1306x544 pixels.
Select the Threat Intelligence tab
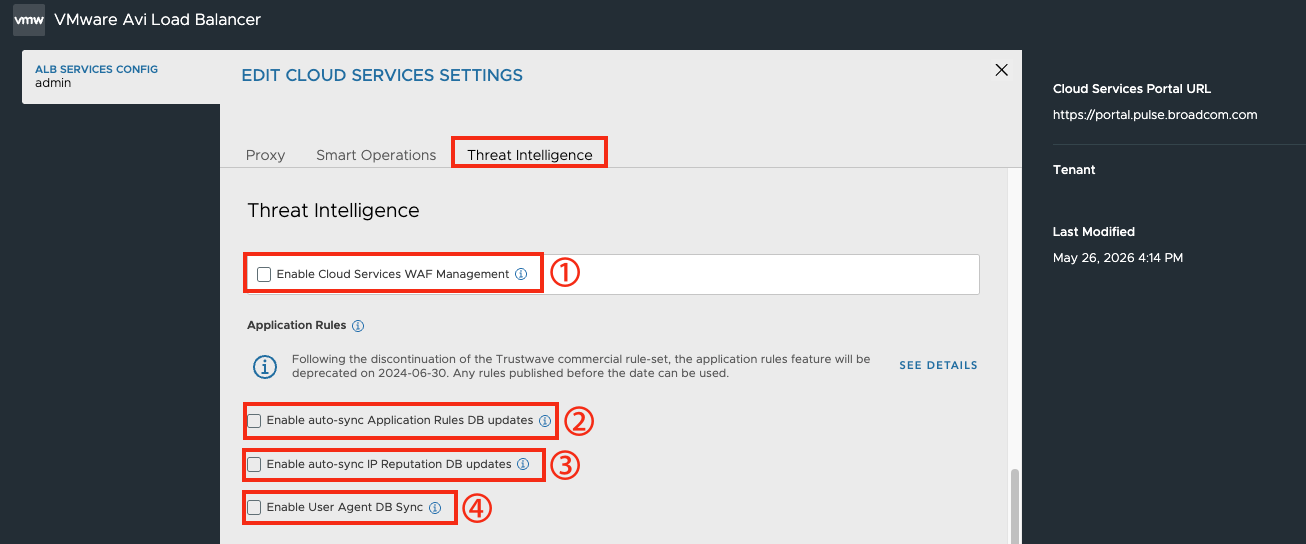530,155
